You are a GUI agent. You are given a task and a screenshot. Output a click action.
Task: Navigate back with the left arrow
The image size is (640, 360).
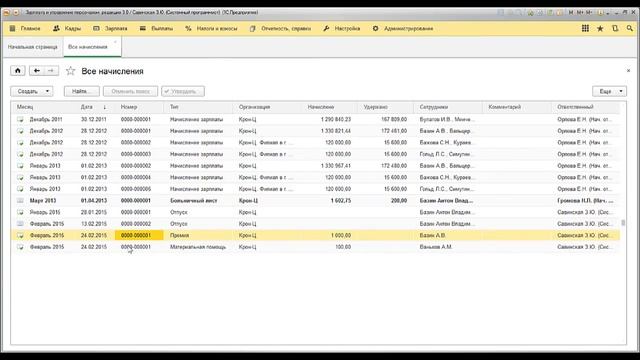pyautogui.click(x=36, y=71)
